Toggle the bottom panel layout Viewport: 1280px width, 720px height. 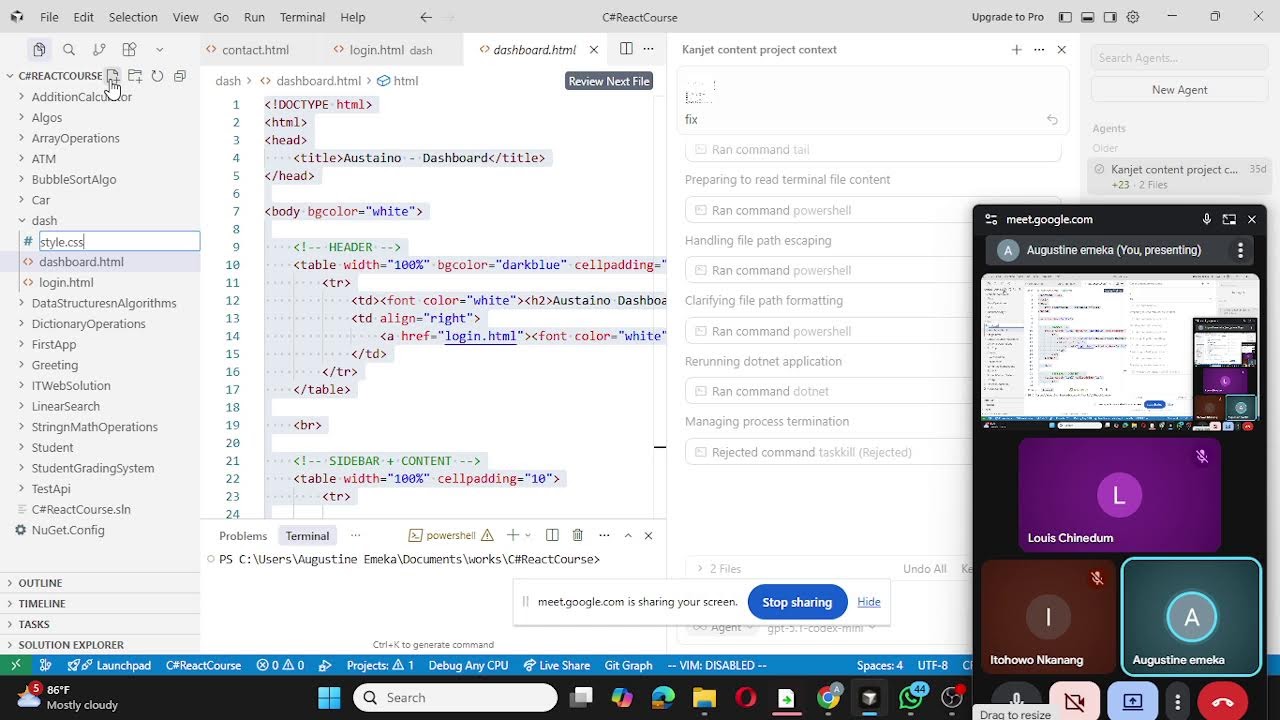point(1087,17)
